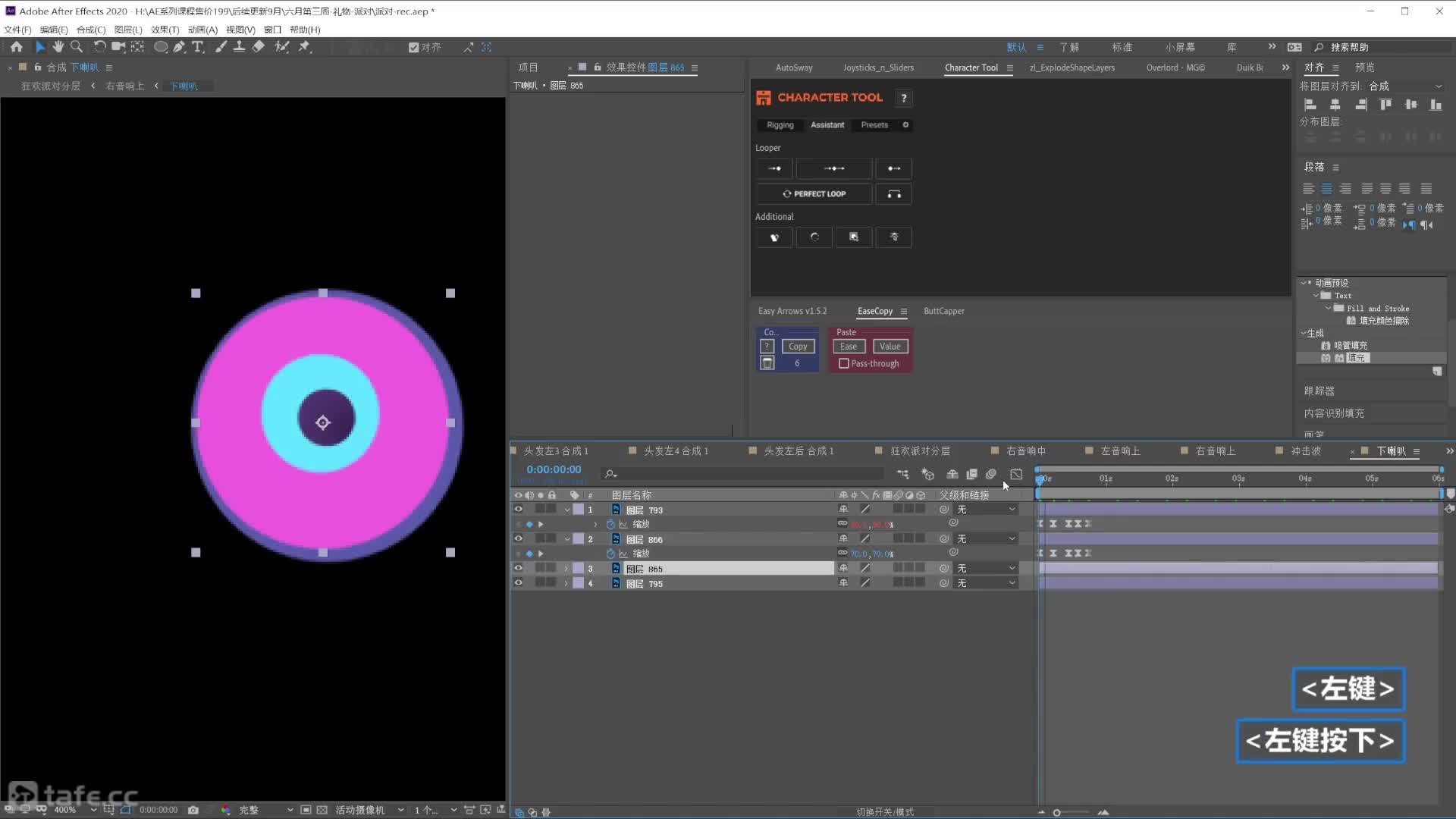Viewport: 1456px width, 819px height.
Task: Click the PERFECT LOOP button
Action: 814,194
